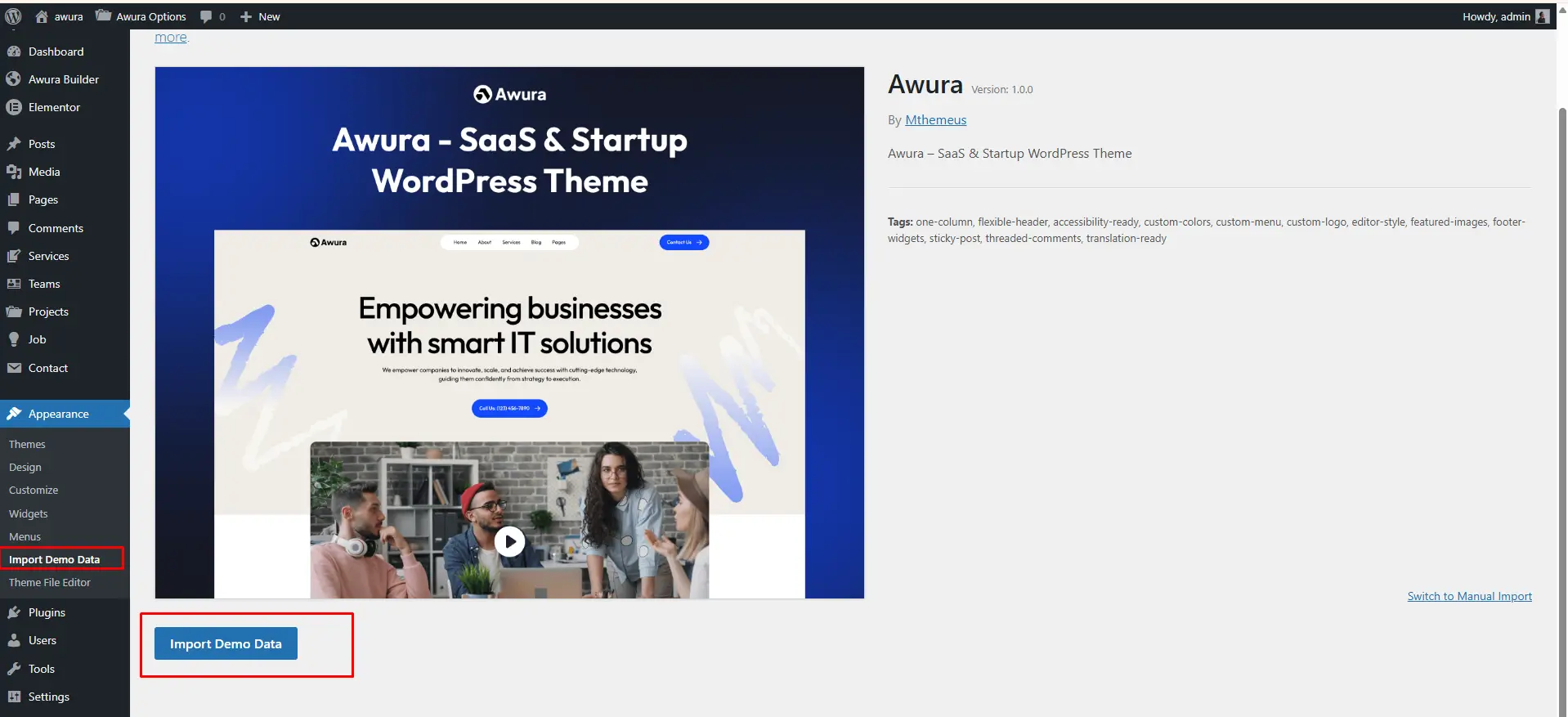Click Switch to Manual Import link
This screenshot has height=717, width=1568.
(1469, 596)
